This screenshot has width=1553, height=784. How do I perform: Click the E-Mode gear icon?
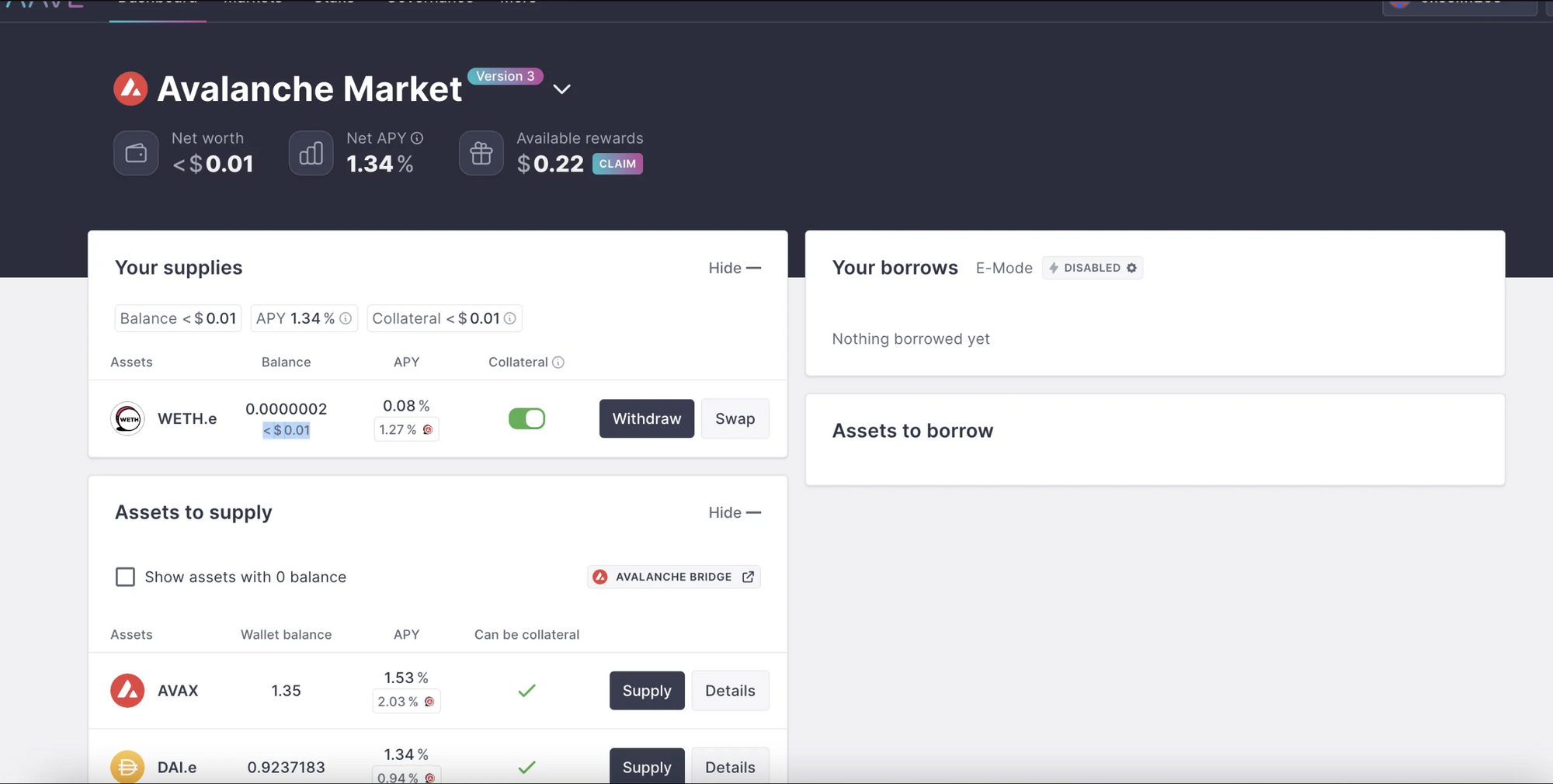pos(1131,268)
